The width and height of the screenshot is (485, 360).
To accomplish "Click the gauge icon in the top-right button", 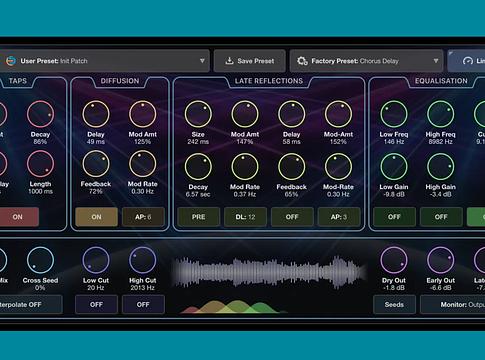I will [x=468, y=61].
